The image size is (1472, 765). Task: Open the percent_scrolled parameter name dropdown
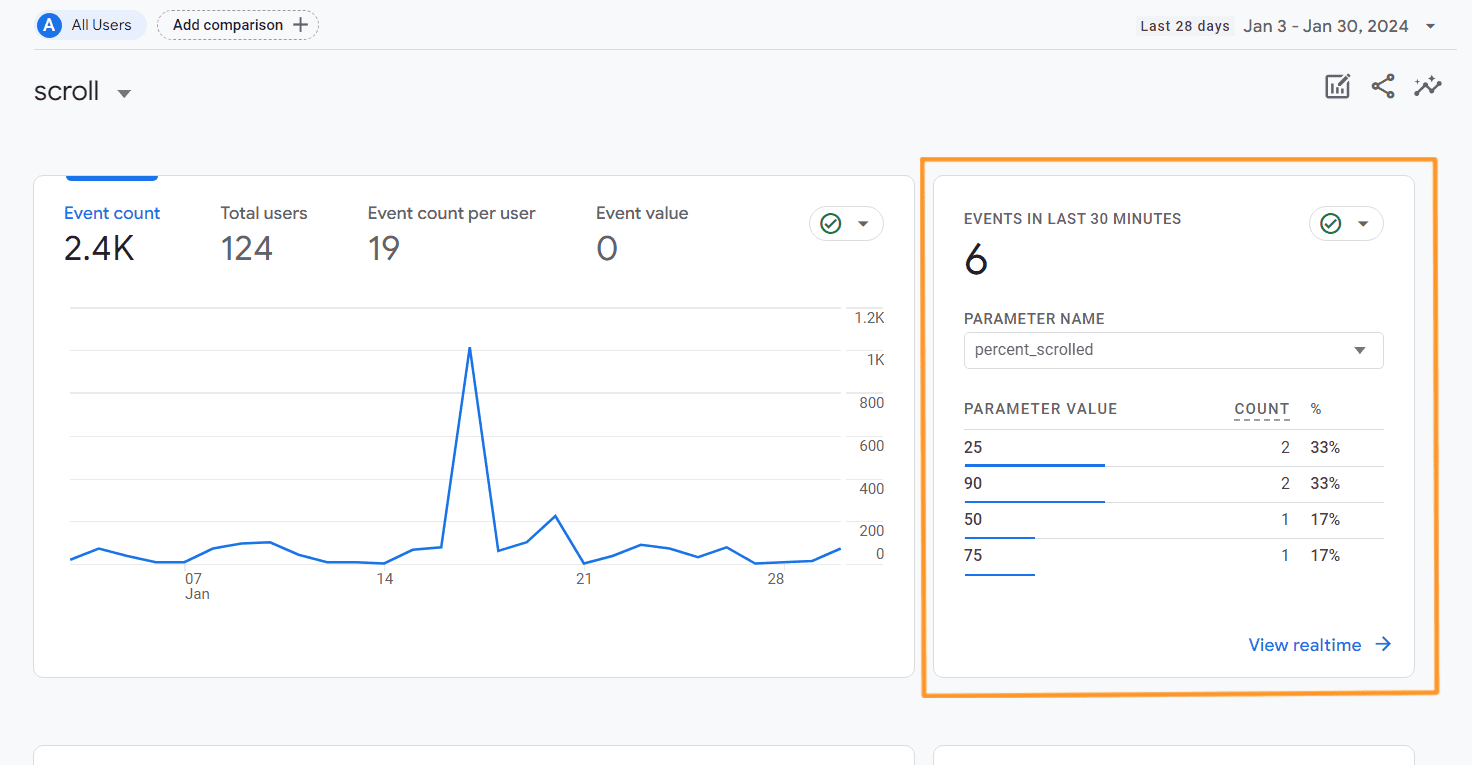[1173, 350]
